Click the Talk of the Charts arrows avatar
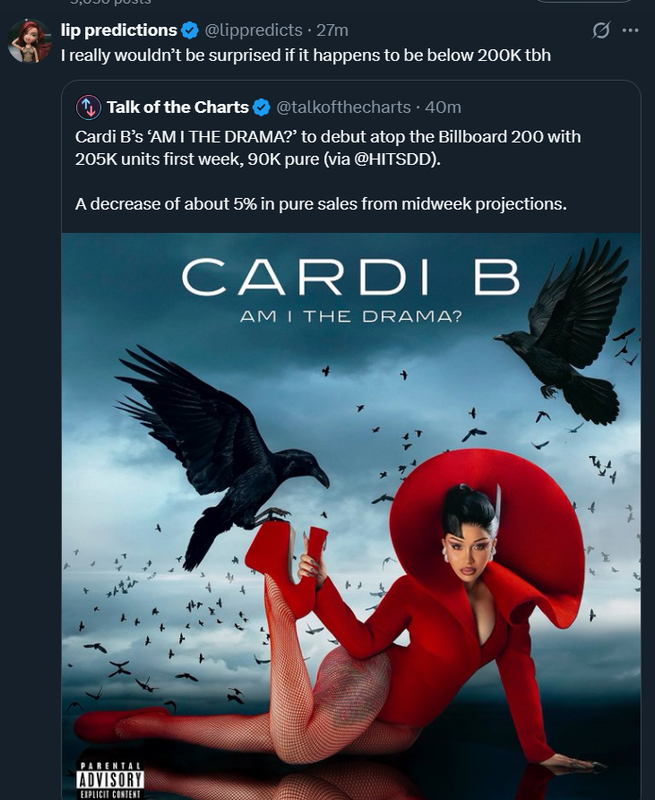Viewport: 655px width, 800px height. 88,107
